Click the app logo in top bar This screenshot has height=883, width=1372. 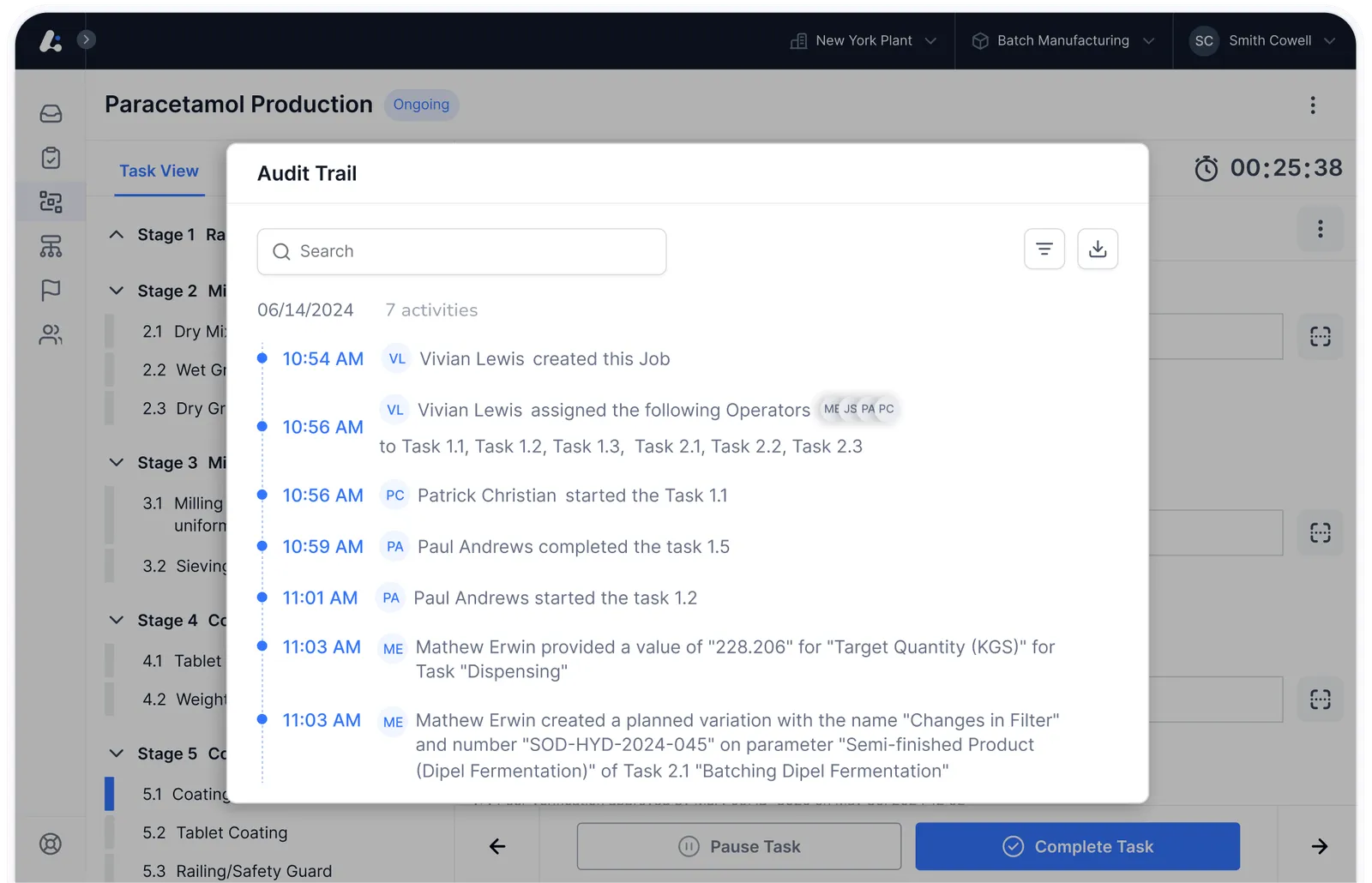51,40
